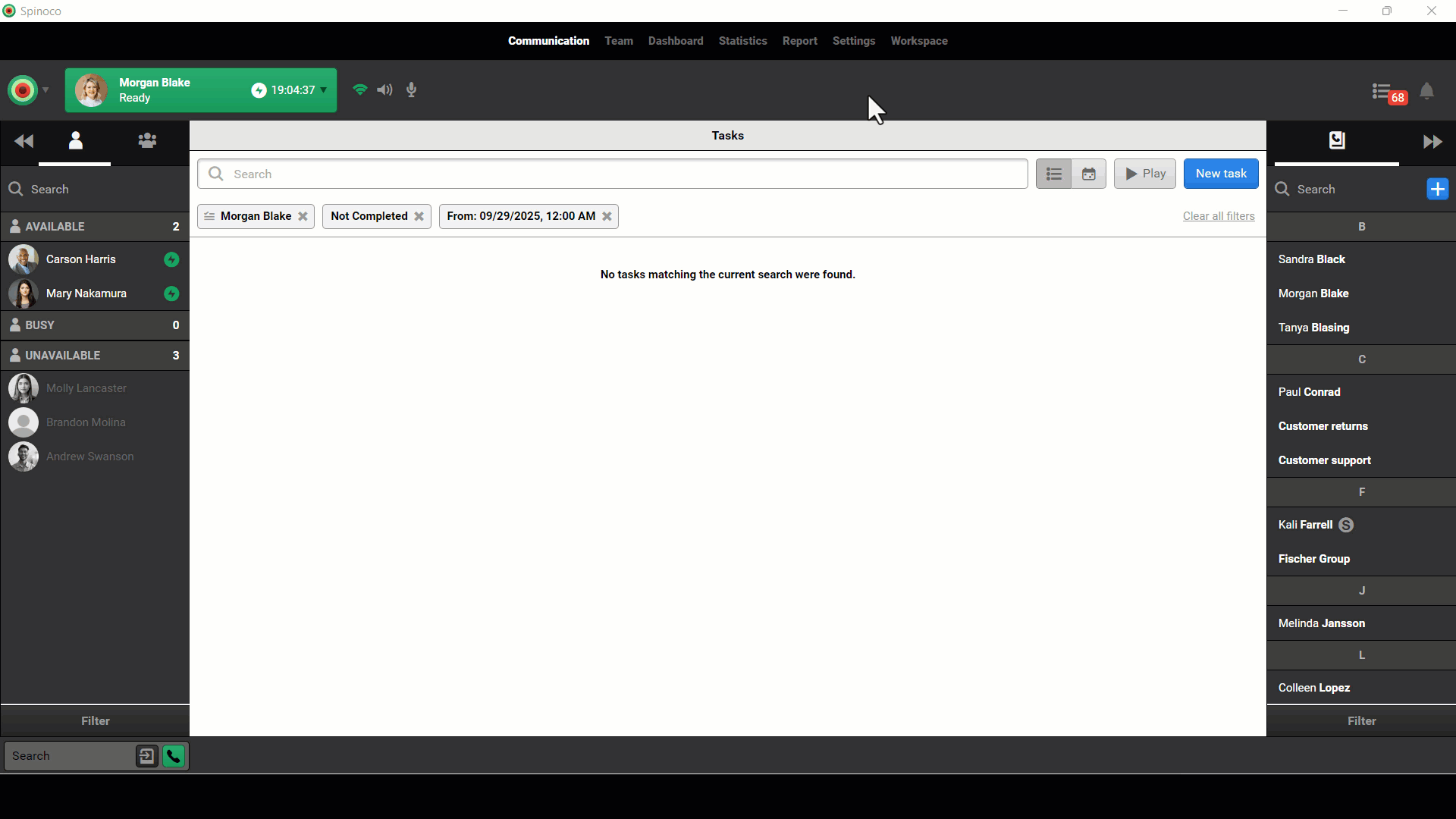Click the speaker volume icon

[385, 90]
